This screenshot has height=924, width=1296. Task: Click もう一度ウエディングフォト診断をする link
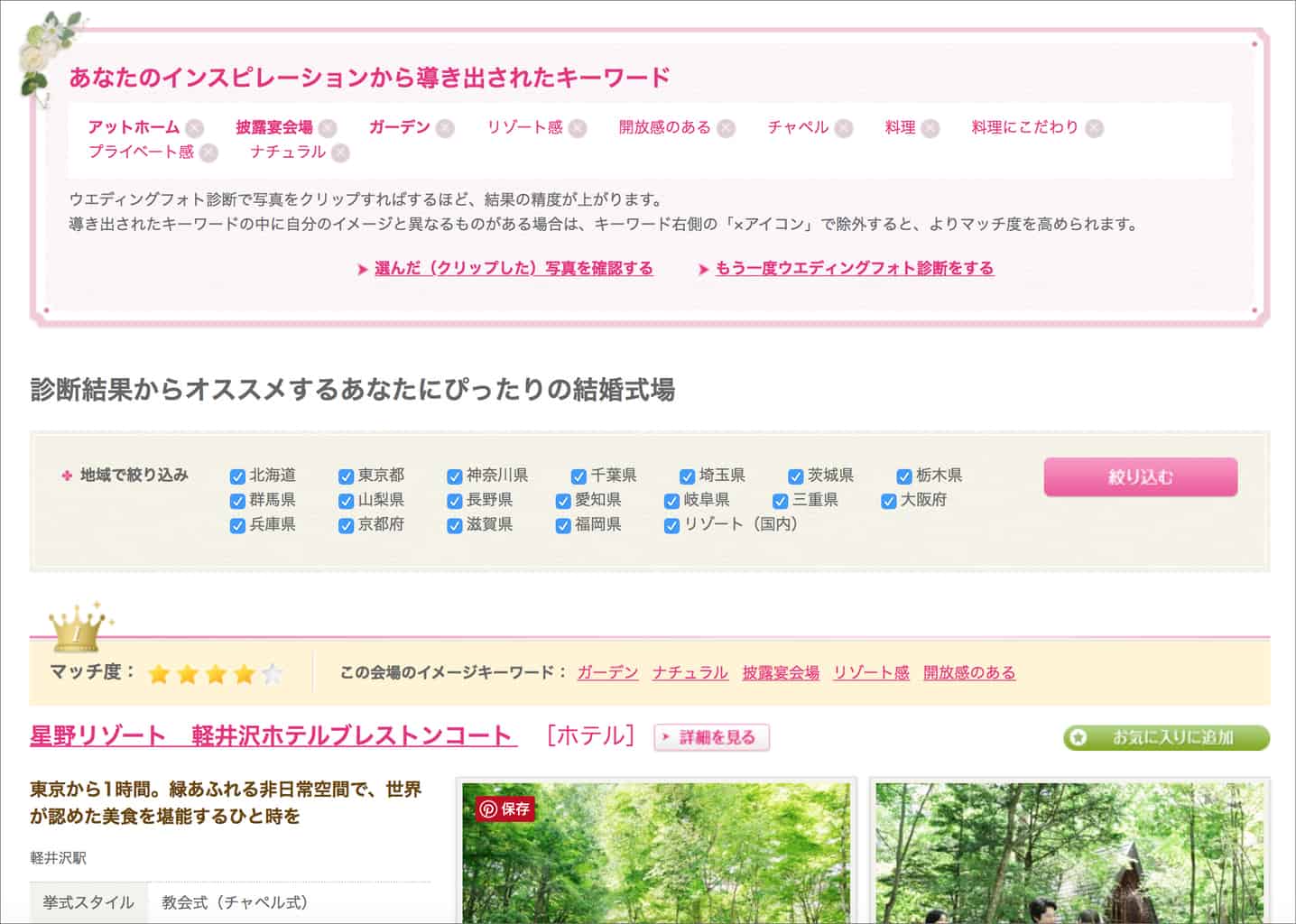[854, 268]
